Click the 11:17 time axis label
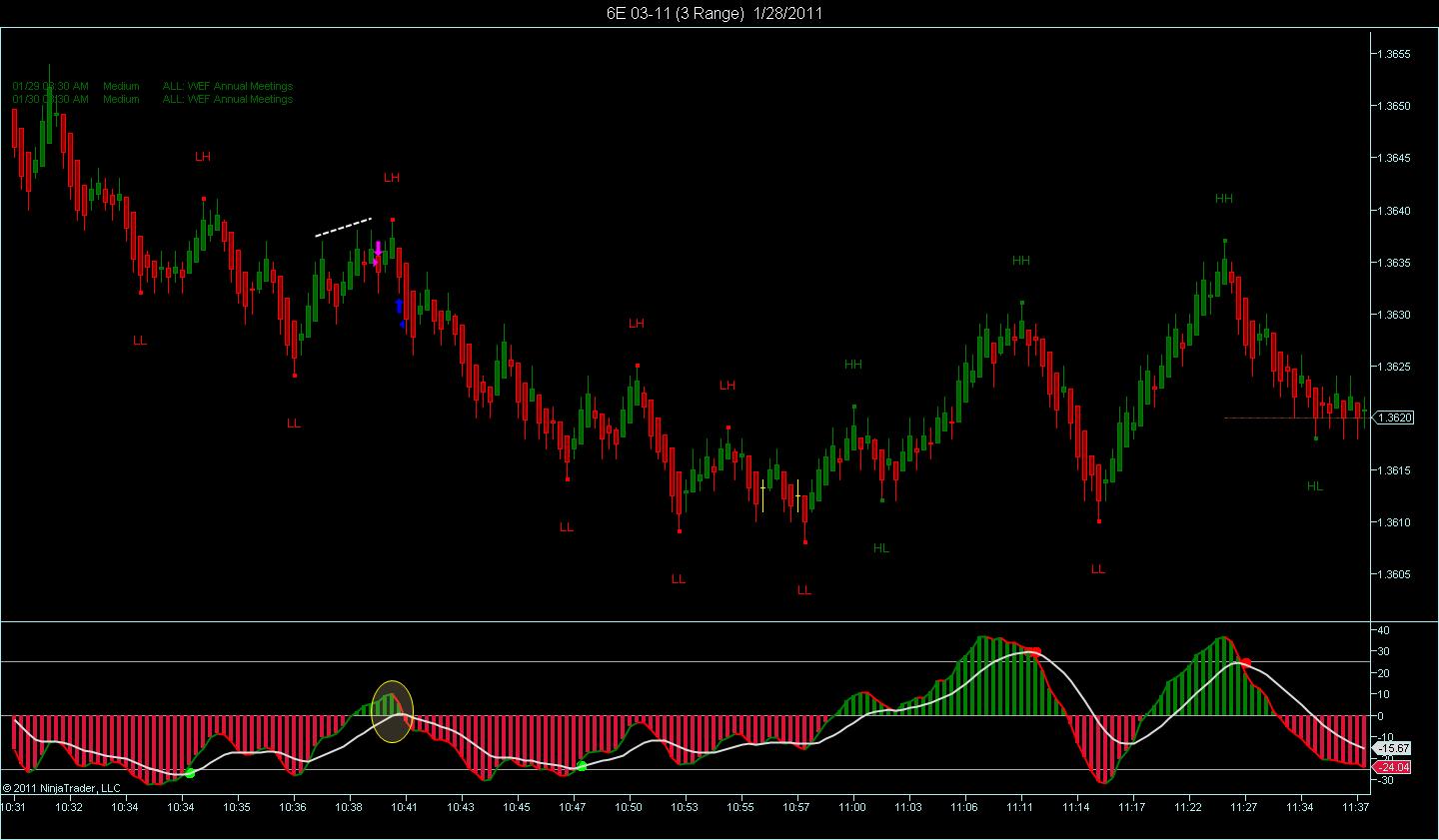Image resolution: width=1439 pixels, height=840 pixels. pyautogui.click(x=1133, y=806)
